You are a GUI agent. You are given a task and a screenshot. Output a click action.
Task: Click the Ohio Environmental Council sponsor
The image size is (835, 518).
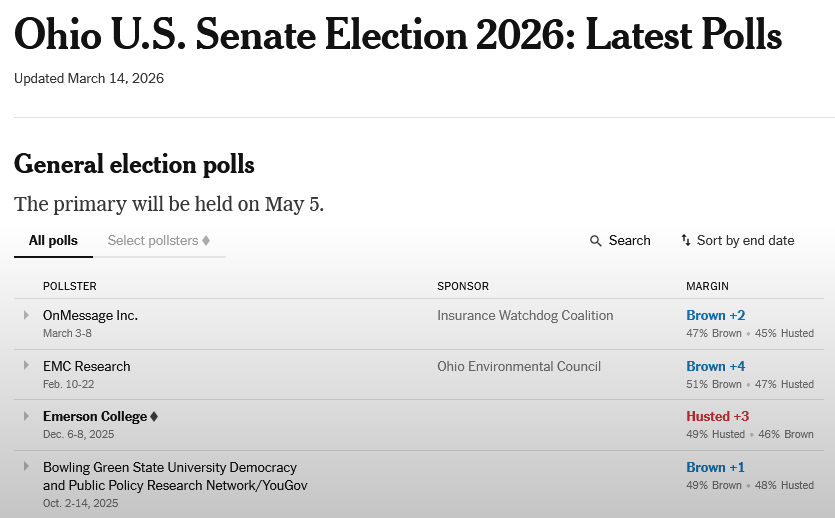[519, 366]
